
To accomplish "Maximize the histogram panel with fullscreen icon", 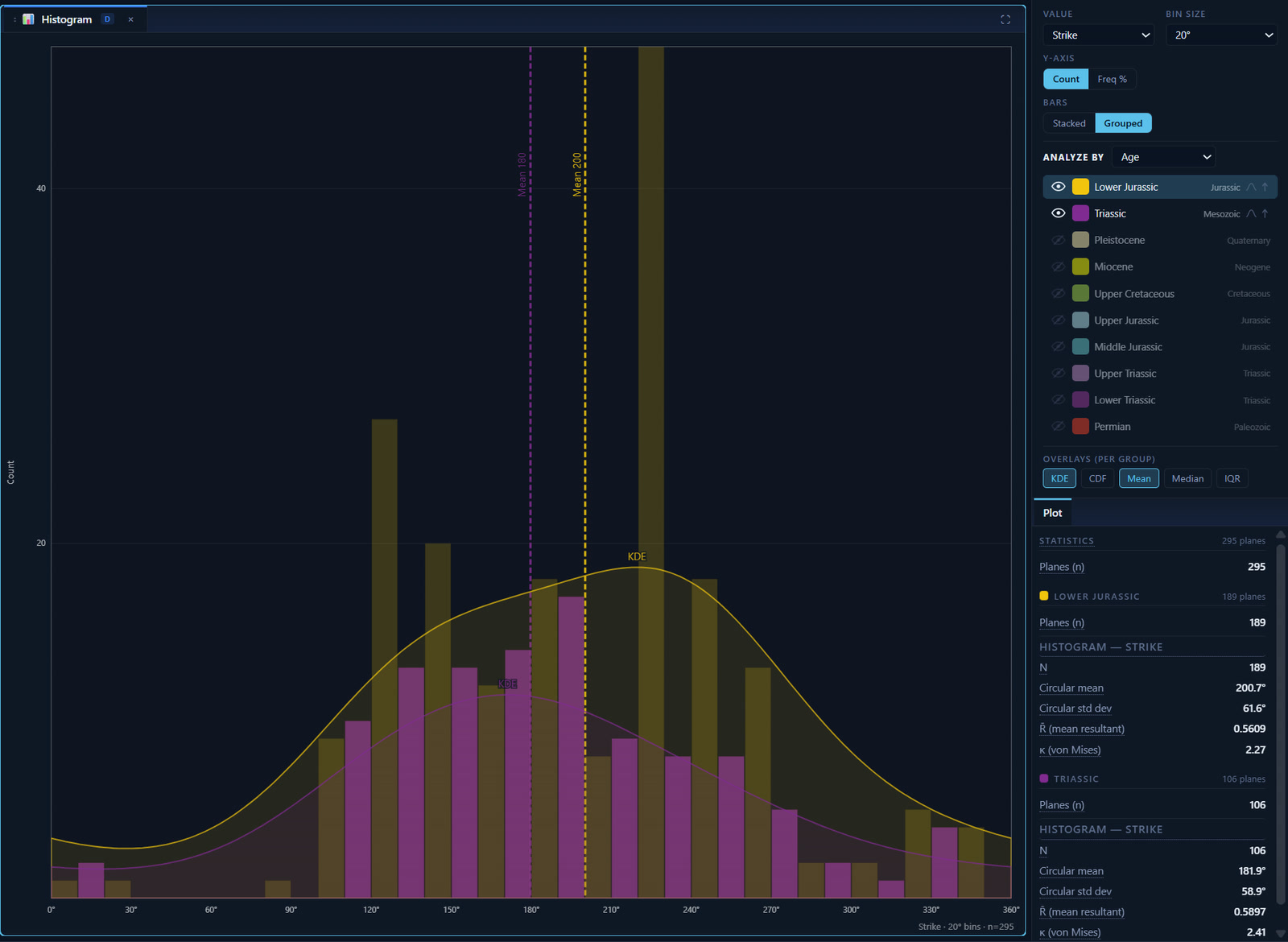I will [x=1005, y=19].
